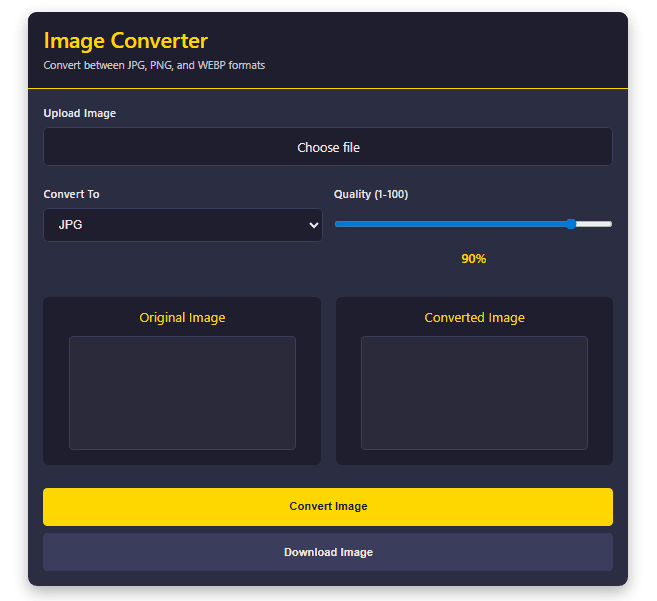657x601 pixels.
Task: Click the Quality (1-100) label
Action: (371, 194)
